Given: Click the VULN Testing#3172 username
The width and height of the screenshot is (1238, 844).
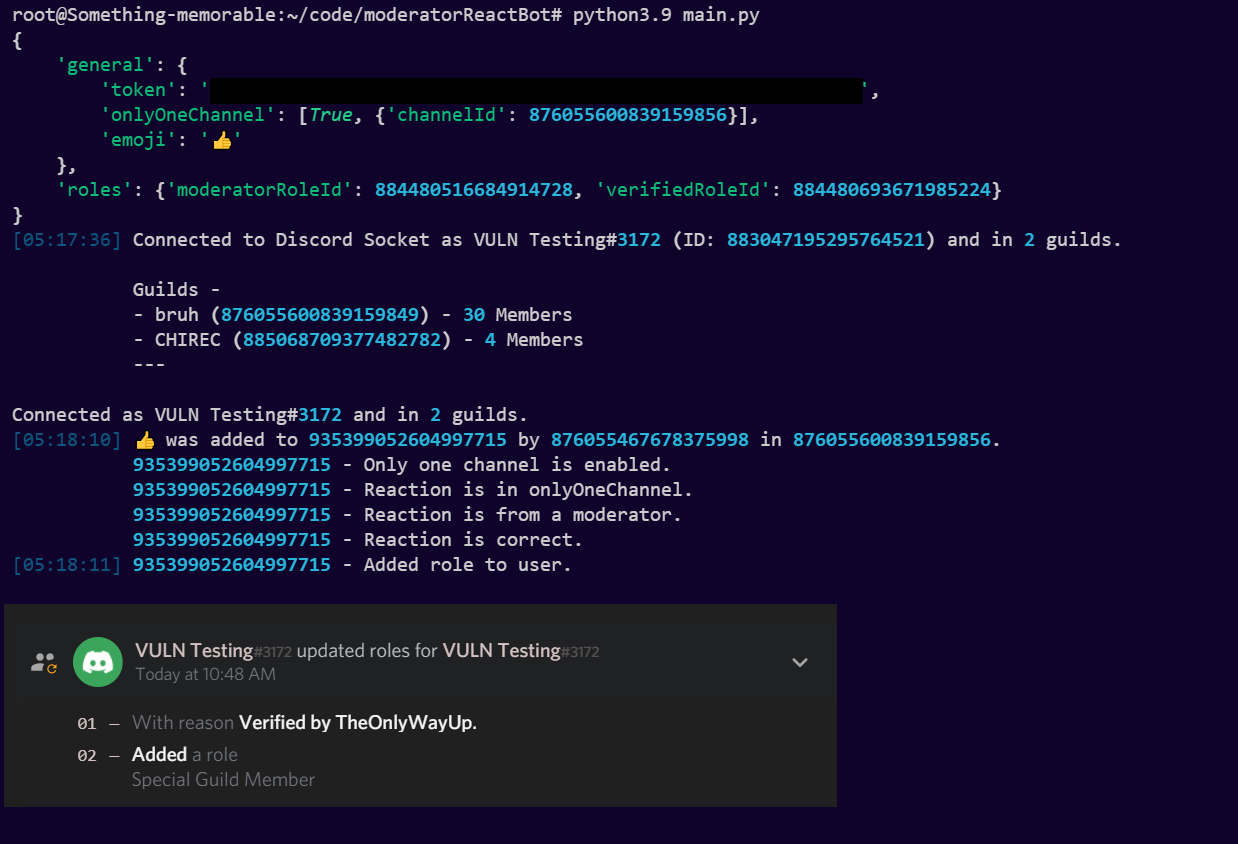Looking at the screenshot, I should [194, 650].
